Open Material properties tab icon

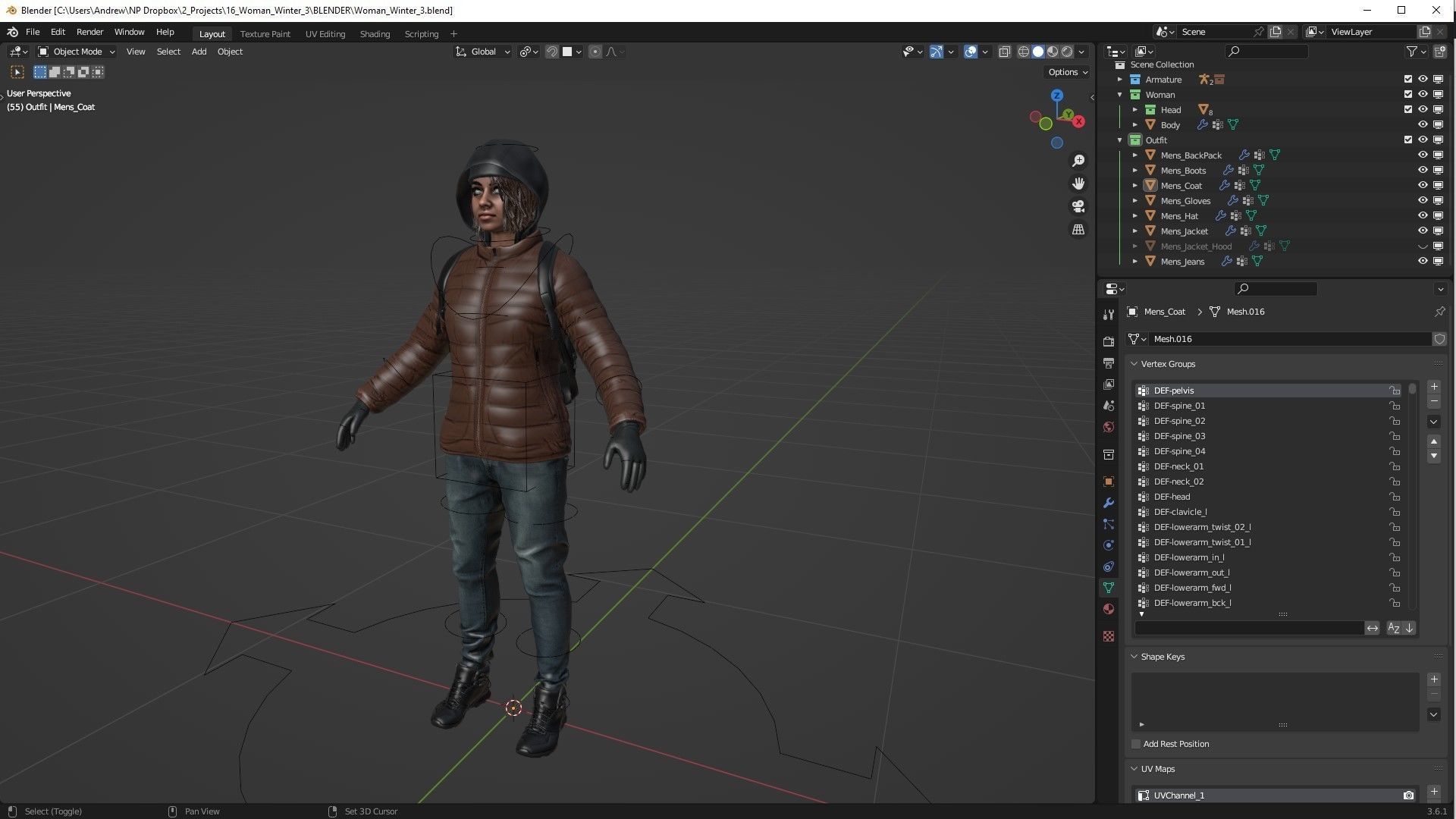coord(1109,609)
